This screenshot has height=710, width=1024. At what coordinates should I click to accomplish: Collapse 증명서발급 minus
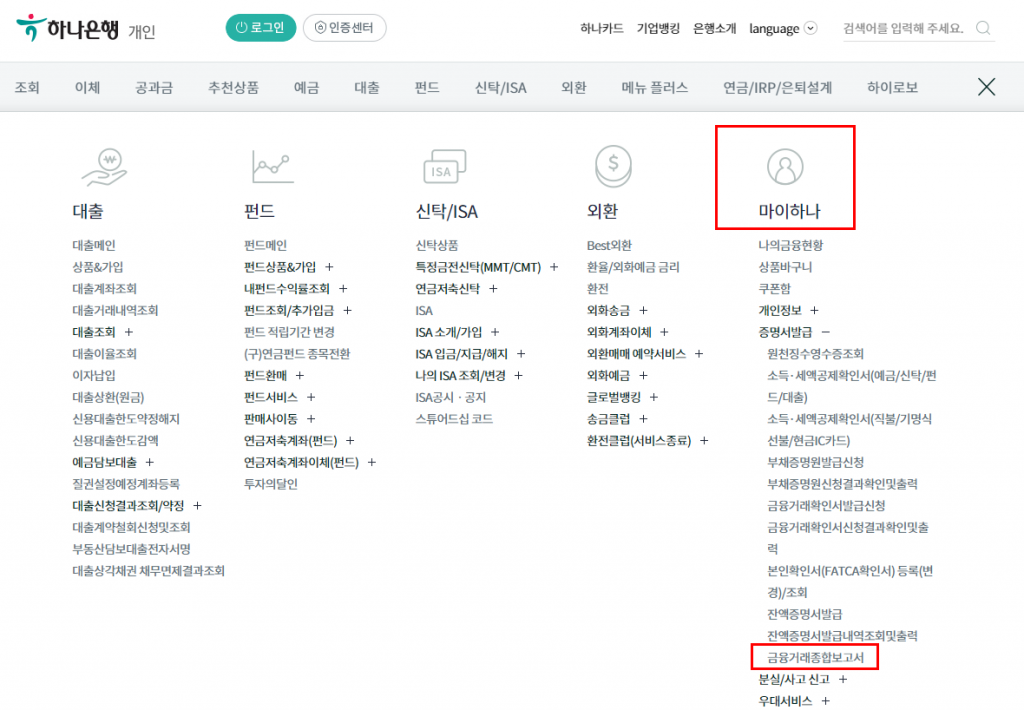pyautogui.click(x=825, y=332)
